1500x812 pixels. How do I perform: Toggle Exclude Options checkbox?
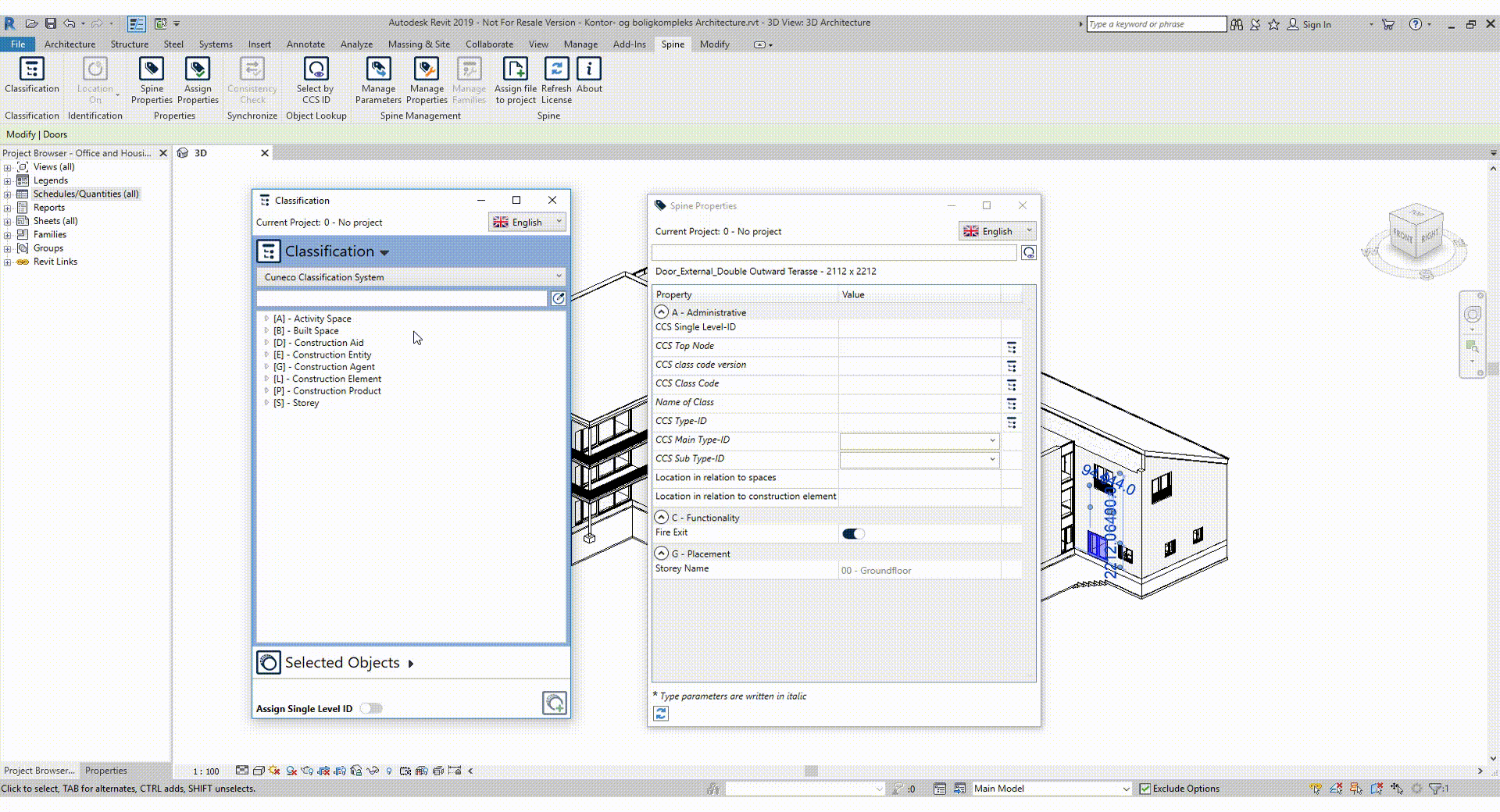point(1145,789)
